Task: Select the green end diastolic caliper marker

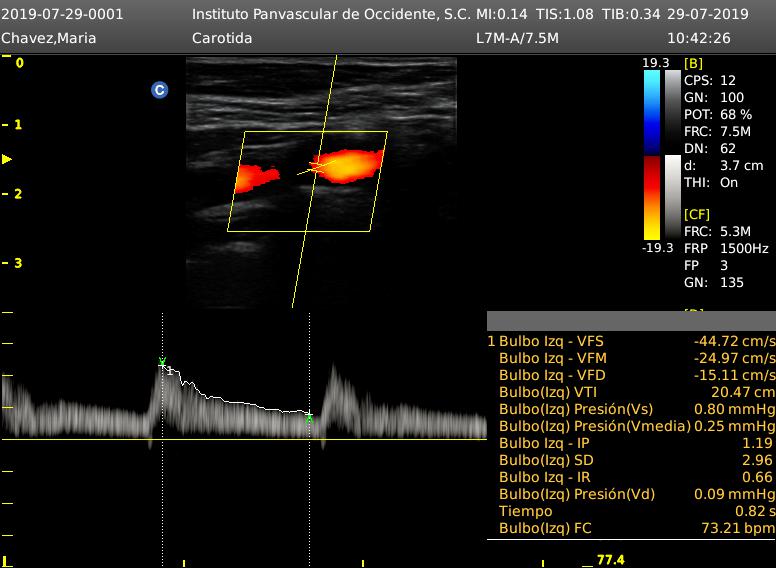Action: click(309, 418)
